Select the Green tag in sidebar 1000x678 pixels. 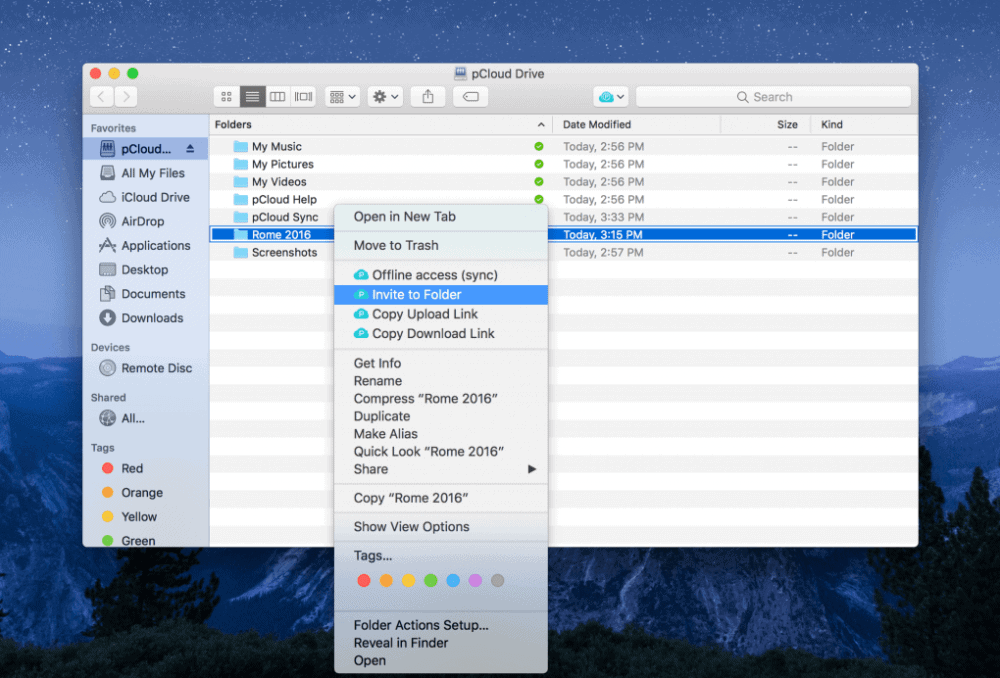145,540
